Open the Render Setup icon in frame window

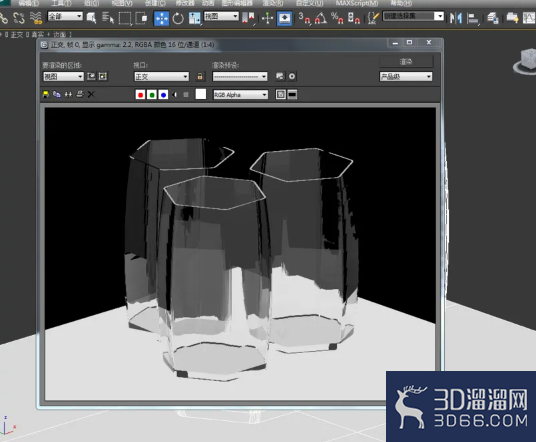tap(280, 76)
